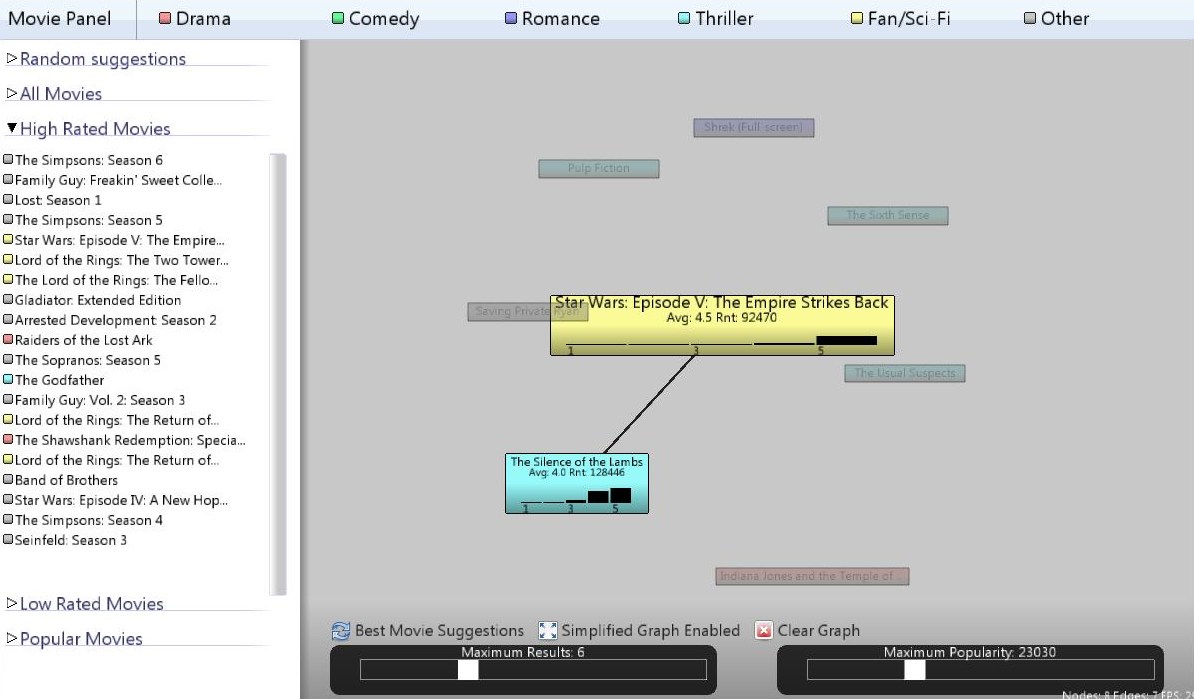Expand the All Movies section
1194x699 pixels.
click(54, 94)
